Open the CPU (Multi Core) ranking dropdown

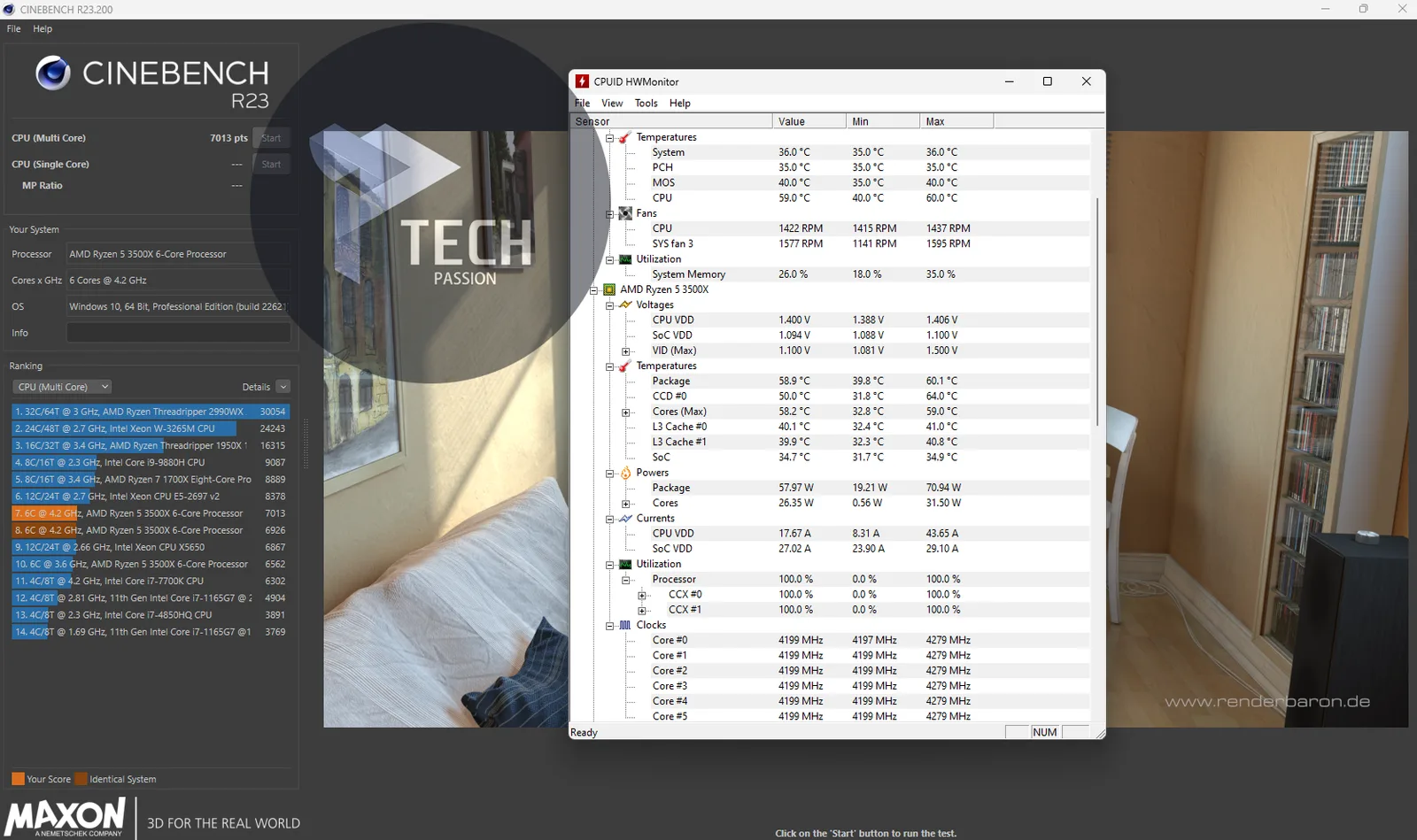[62, 387]
